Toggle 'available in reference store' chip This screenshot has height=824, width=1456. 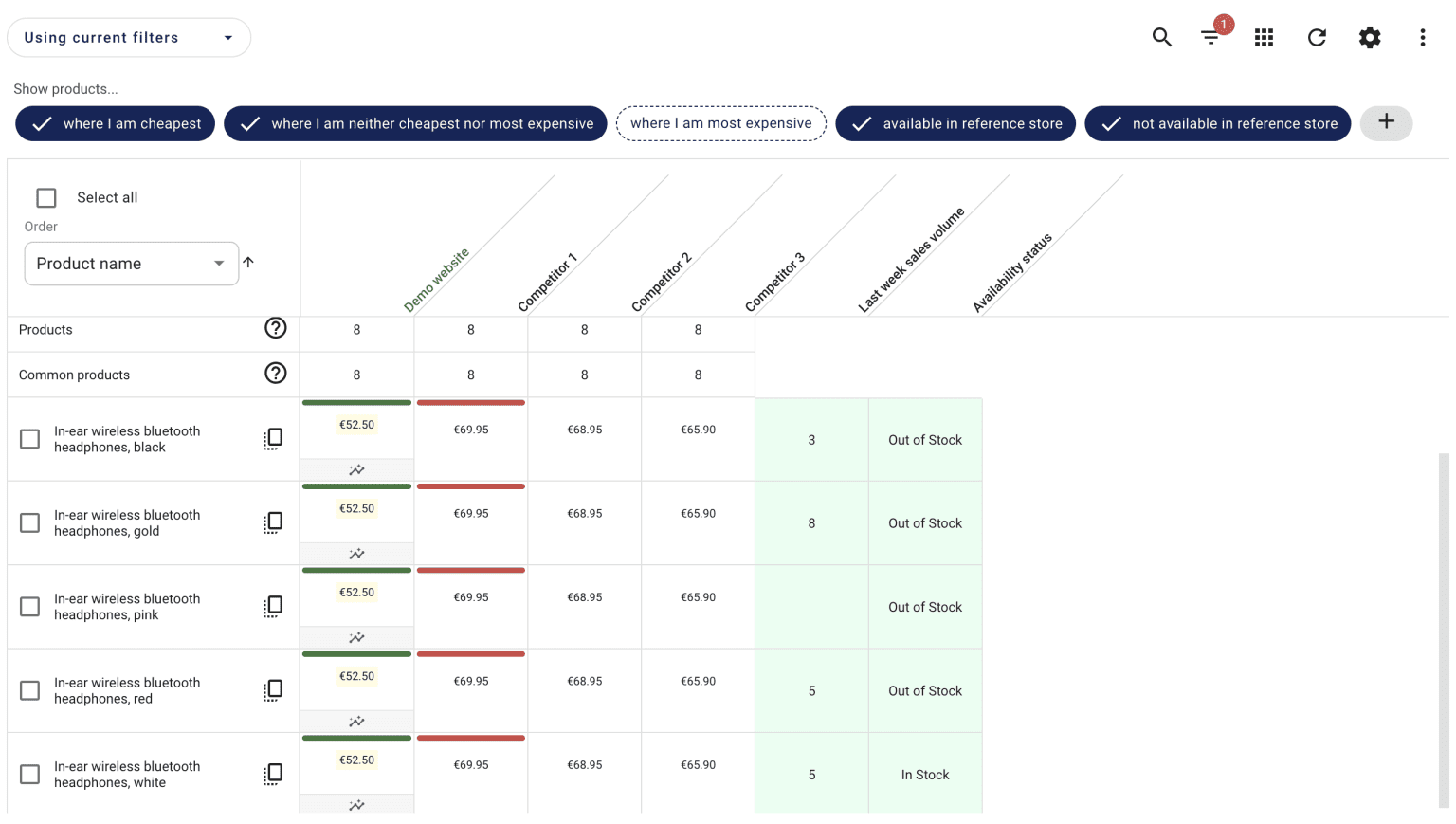coord(955,123)
